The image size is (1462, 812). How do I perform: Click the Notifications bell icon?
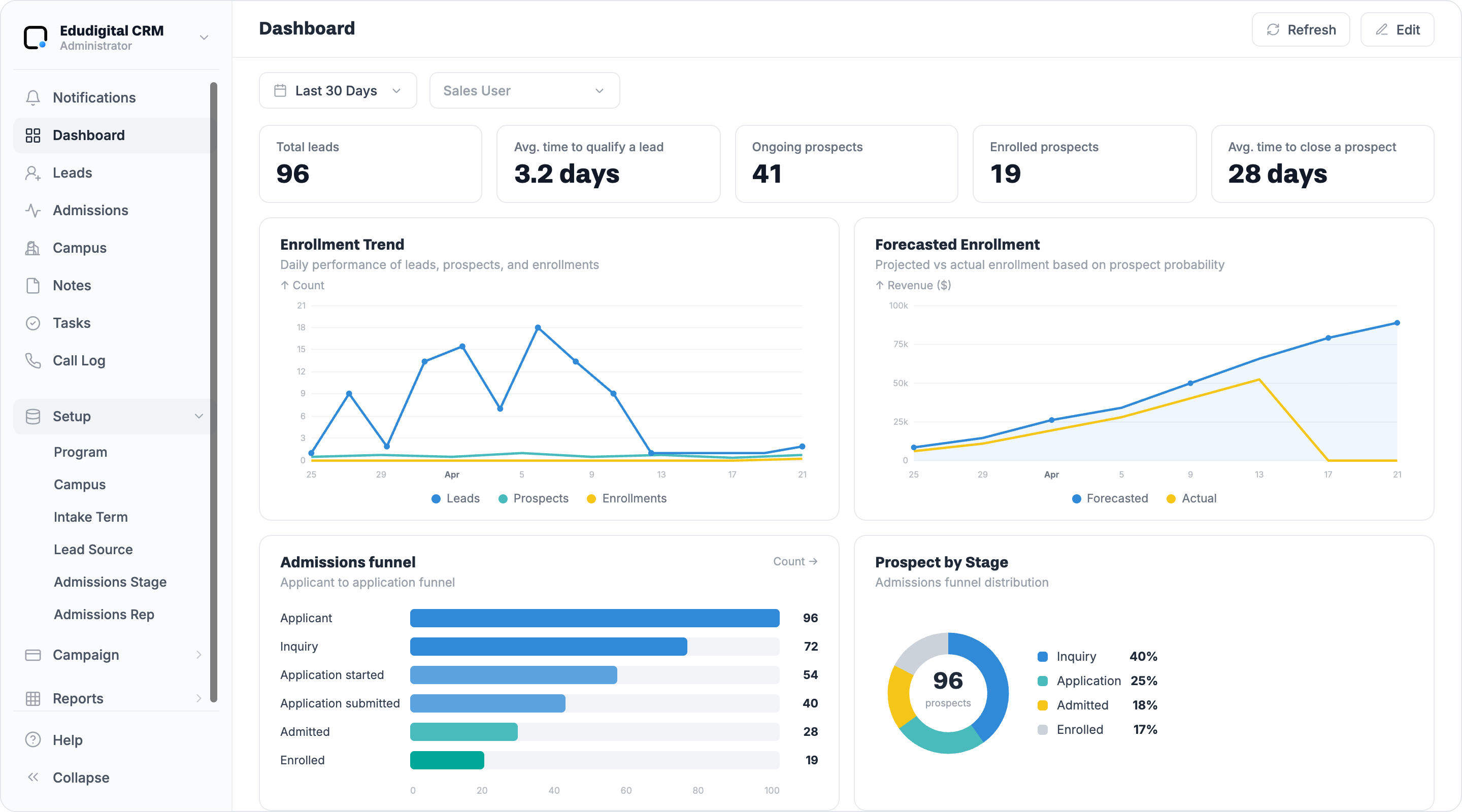(33, 97)
